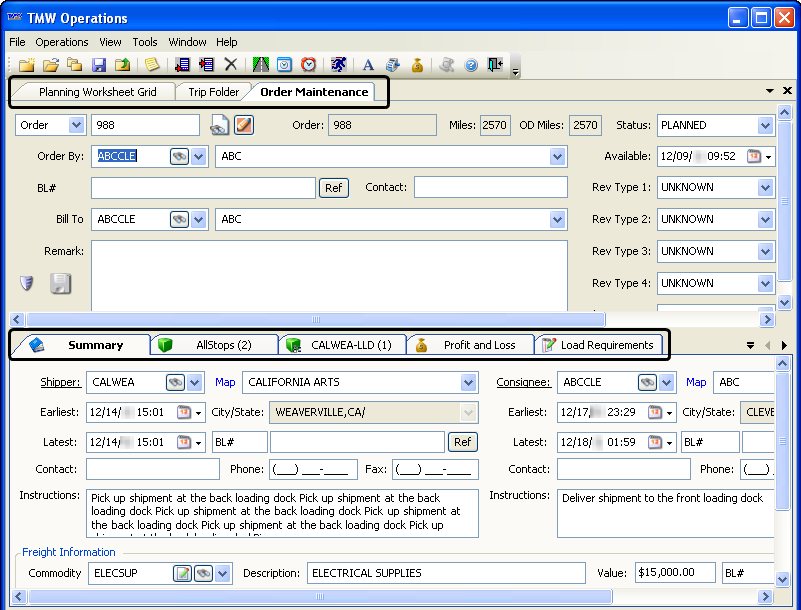Click the road icon in toolbar
This screenshot has height=610, width=801.
pos(261,65)
